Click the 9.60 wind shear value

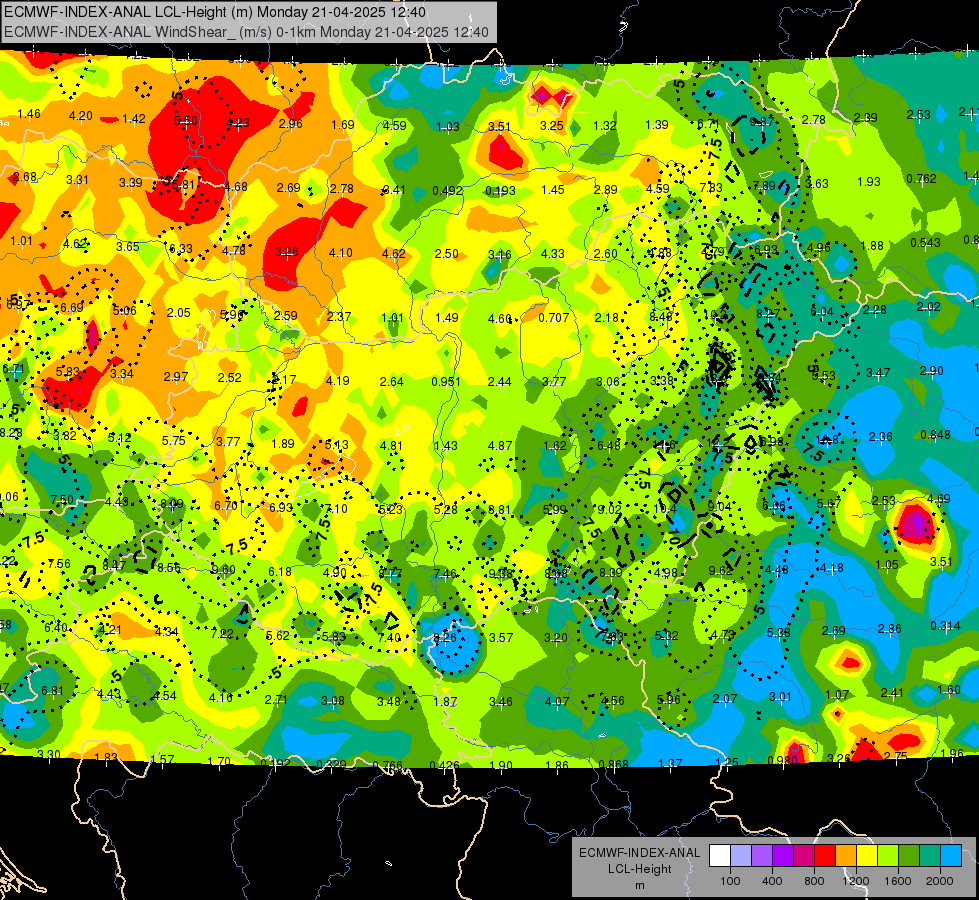224,570
